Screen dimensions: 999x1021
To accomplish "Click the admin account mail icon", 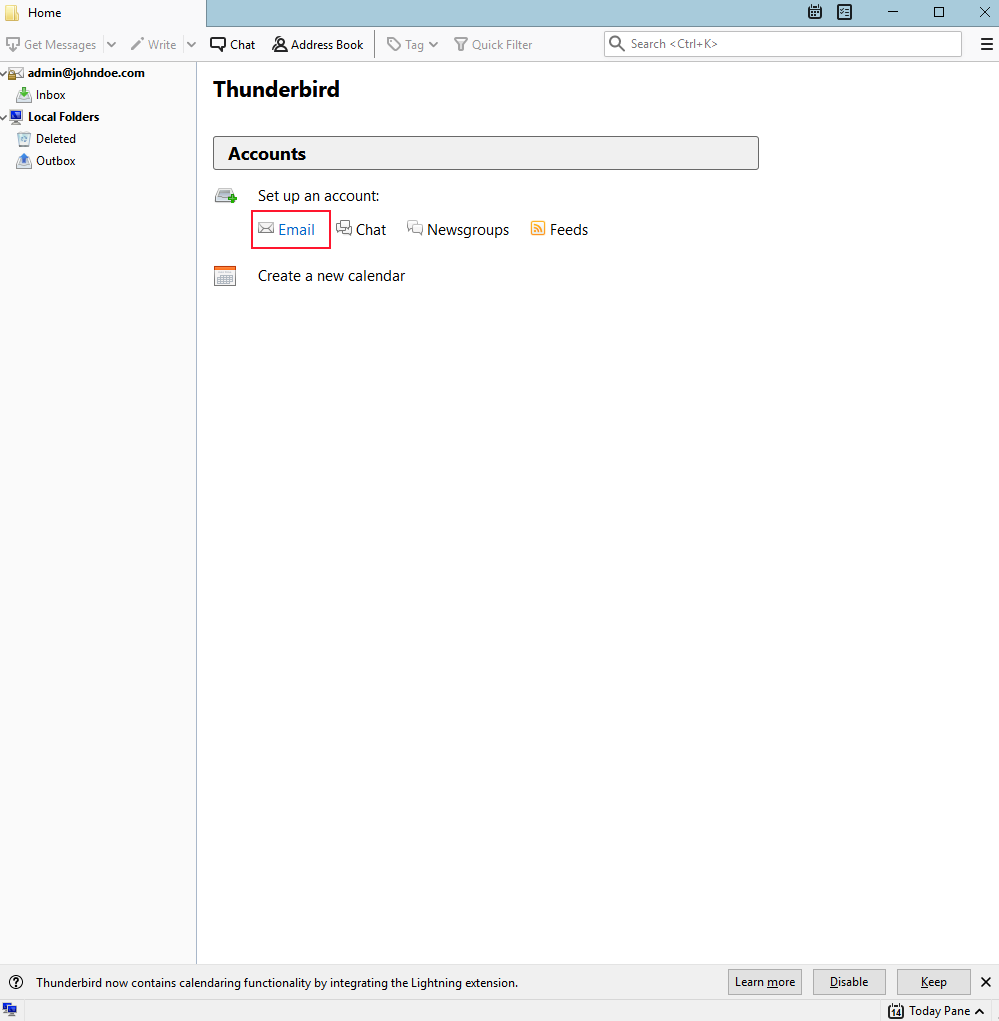I will tap(16, 73).
